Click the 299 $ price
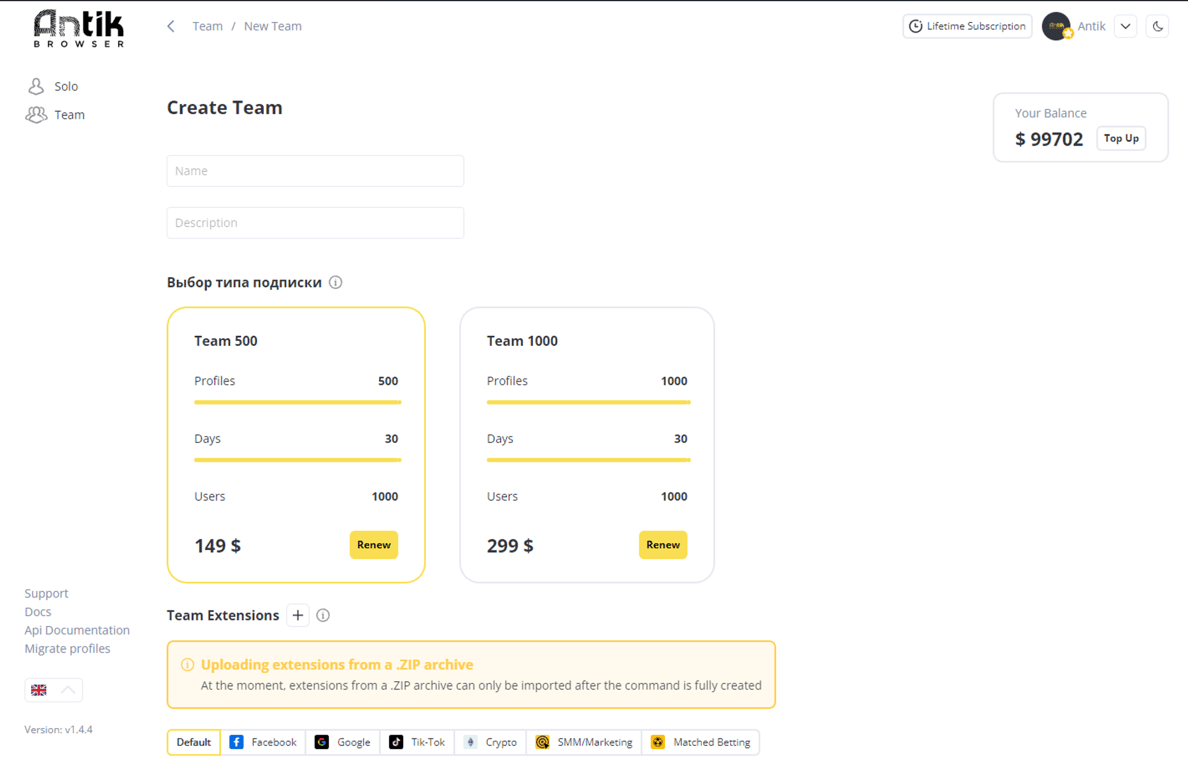Viewport: 1188px width, 768px height. pos(510,546)
